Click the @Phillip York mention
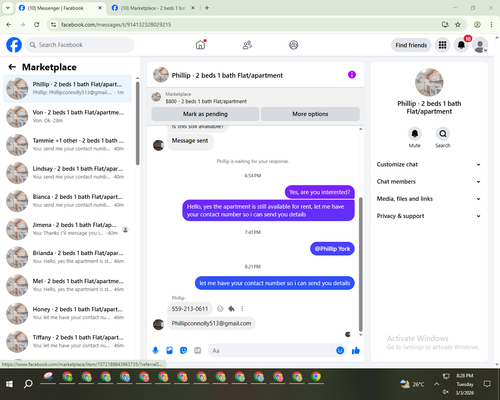The image size is (500, 400). pyautogui.click(x=332, y=249)
